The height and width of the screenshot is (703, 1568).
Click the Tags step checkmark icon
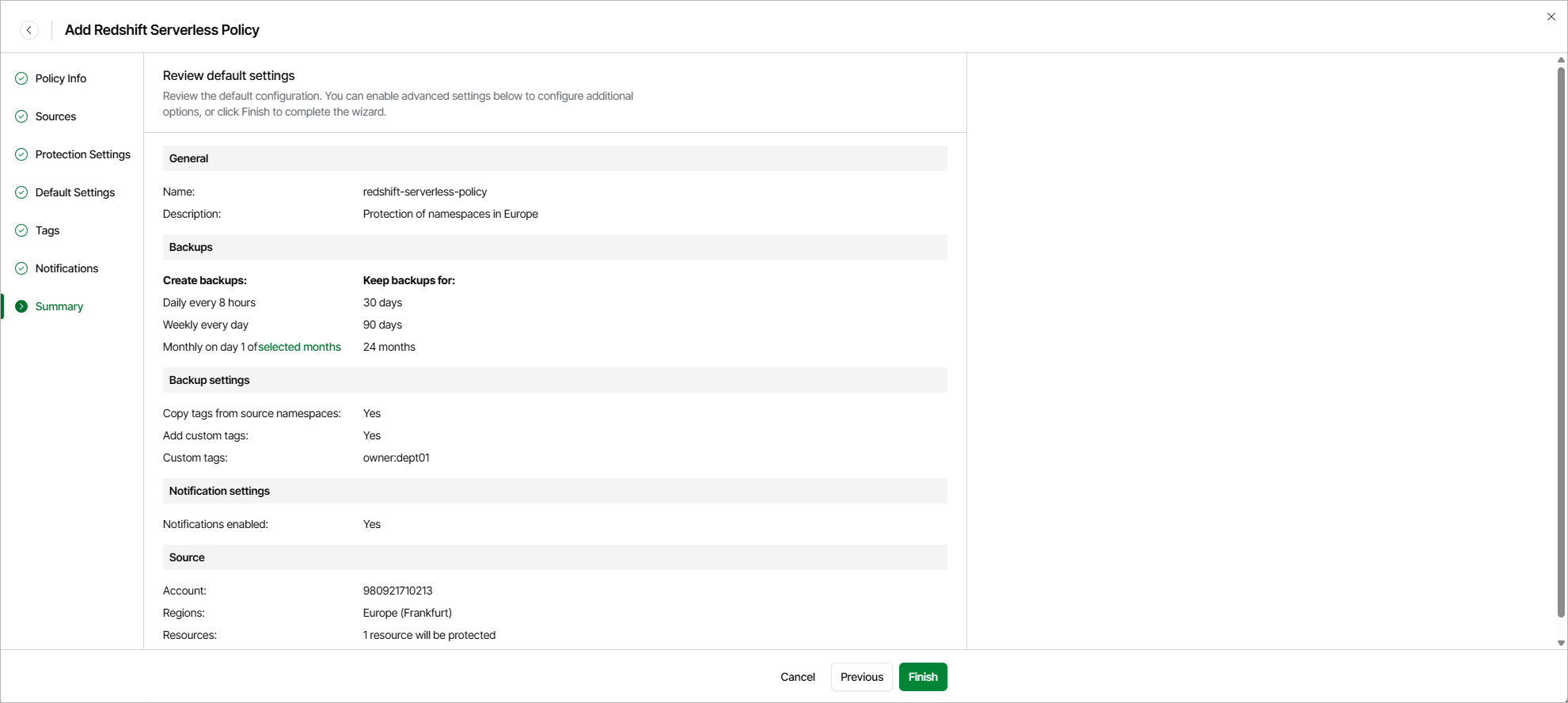[x=21, y=230]
